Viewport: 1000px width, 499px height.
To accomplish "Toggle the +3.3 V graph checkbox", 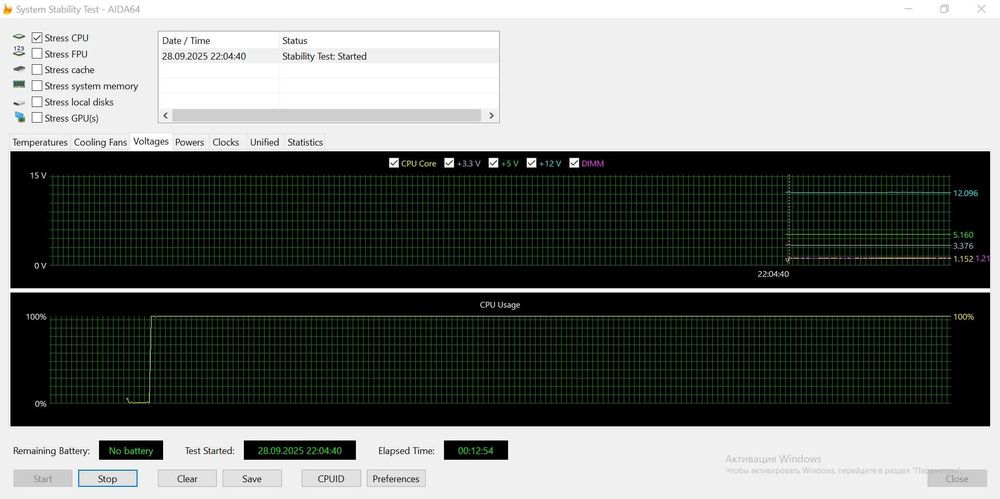I will [x=450, y=163].
